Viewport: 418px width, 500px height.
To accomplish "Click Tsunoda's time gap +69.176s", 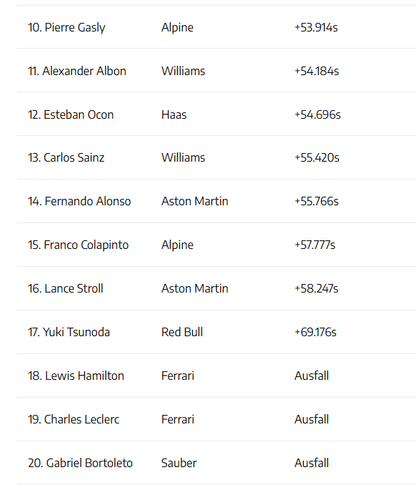I will [315, 332].
